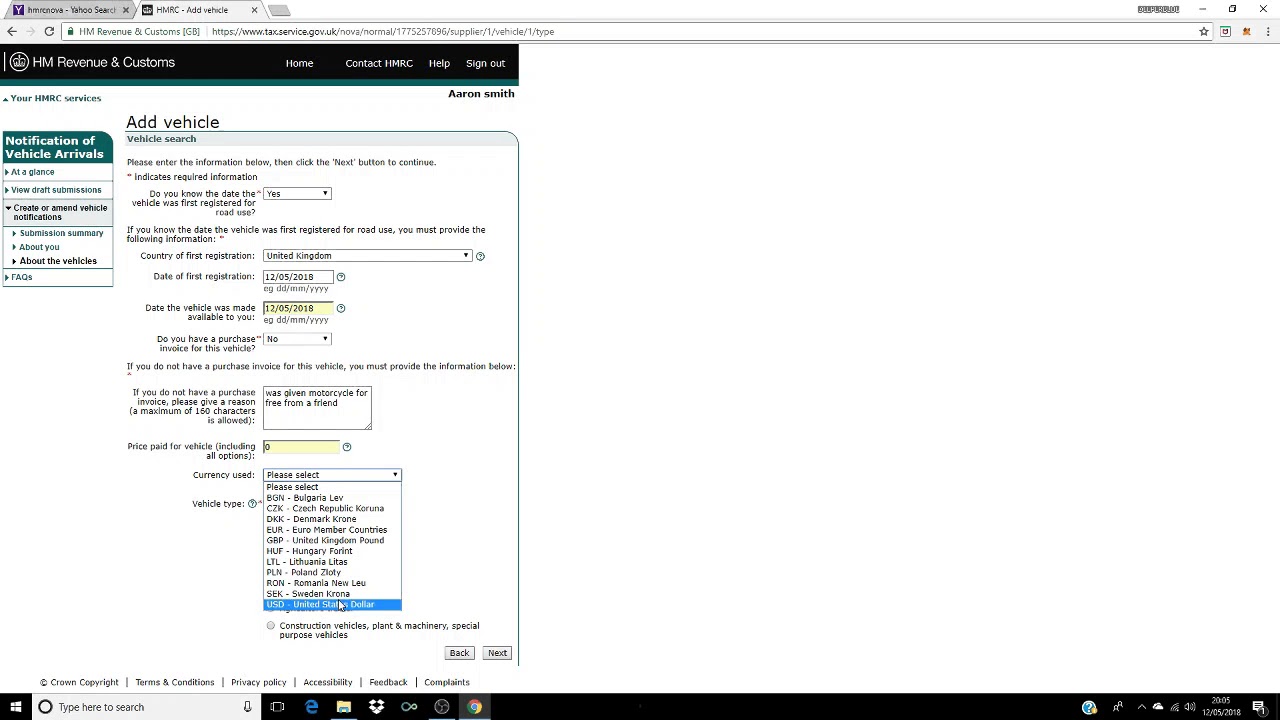
Task: Open Windows notification center icon
Action: pyautogui.click(x=1259, y=707)
